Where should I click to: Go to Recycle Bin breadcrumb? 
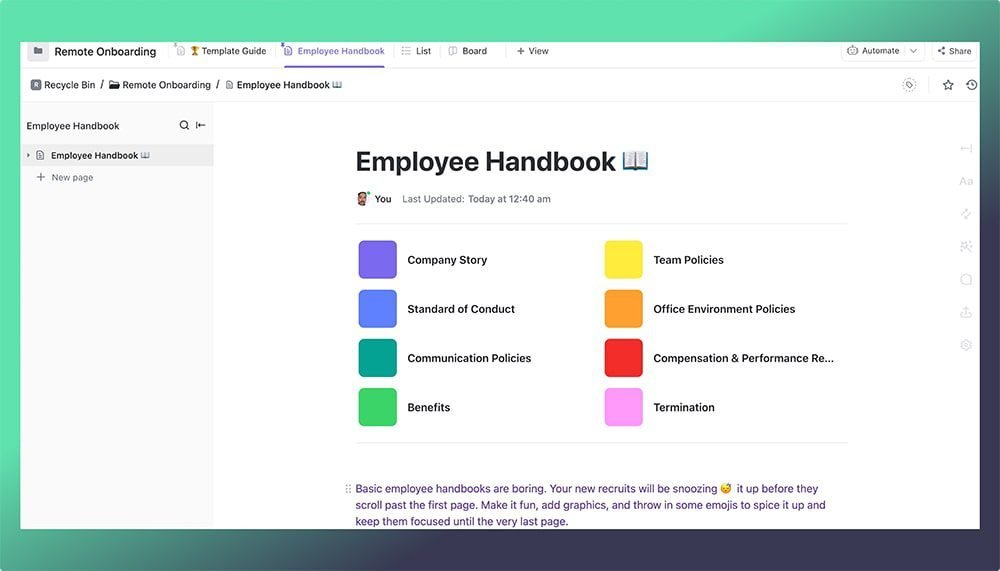[x=63, y=85]
